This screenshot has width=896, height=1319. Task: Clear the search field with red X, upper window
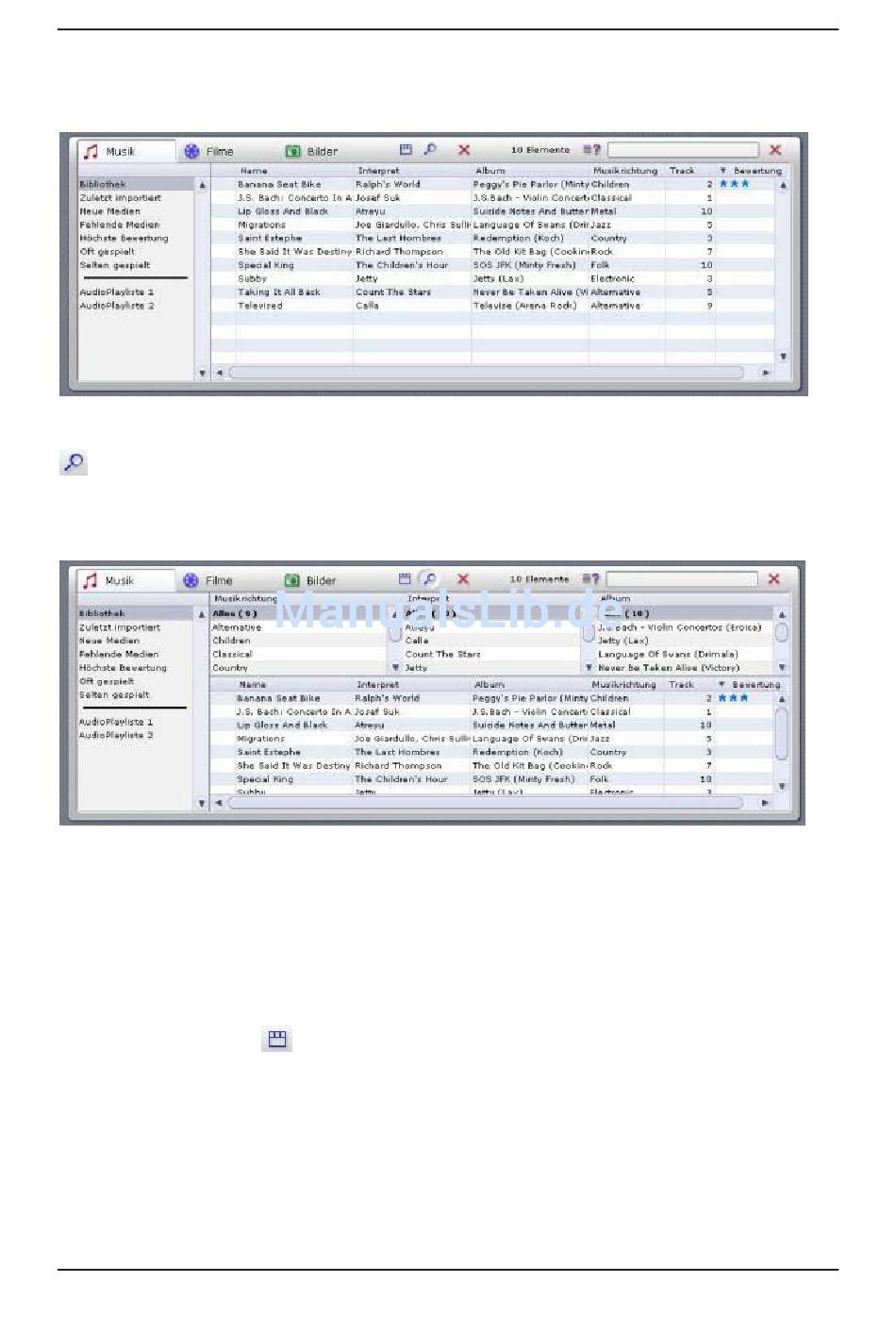tap(775, 150)
